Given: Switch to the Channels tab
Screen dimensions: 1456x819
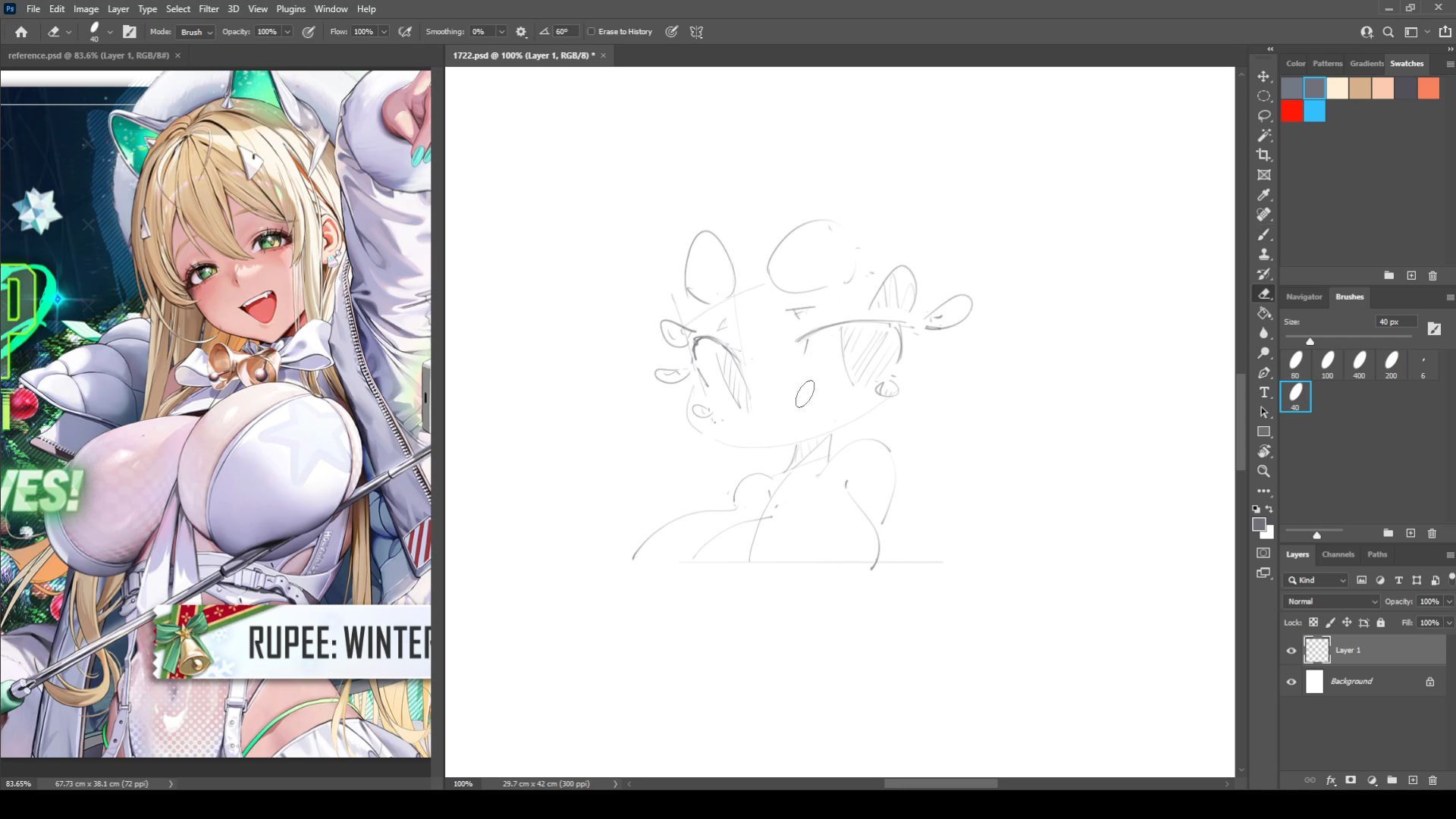Looking at the screenshot, I should click(x=1338, y=554).
